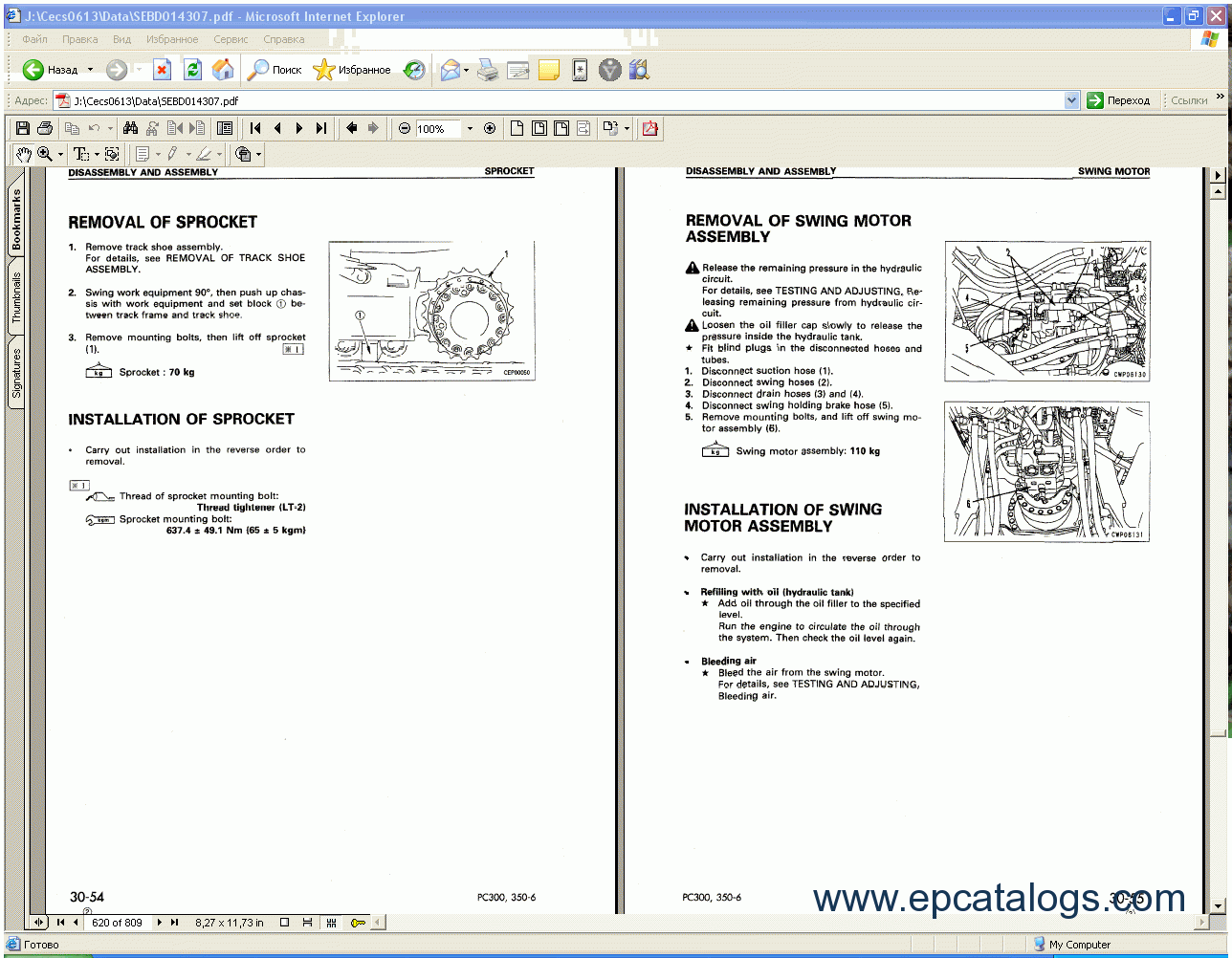Open the Back button history dropdown
The image size is (1232, 958).
point(91,70)
